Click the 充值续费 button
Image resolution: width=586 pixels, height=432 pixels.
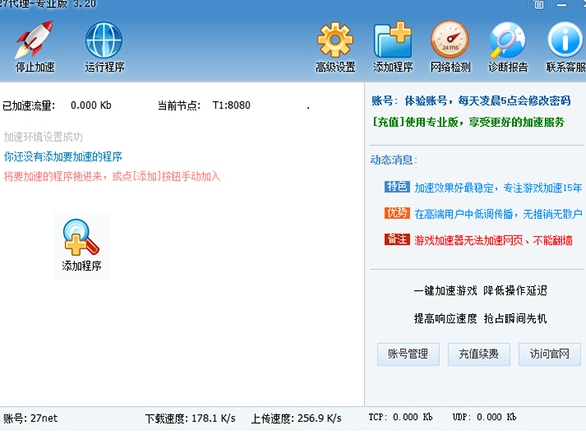coord(479,354)
